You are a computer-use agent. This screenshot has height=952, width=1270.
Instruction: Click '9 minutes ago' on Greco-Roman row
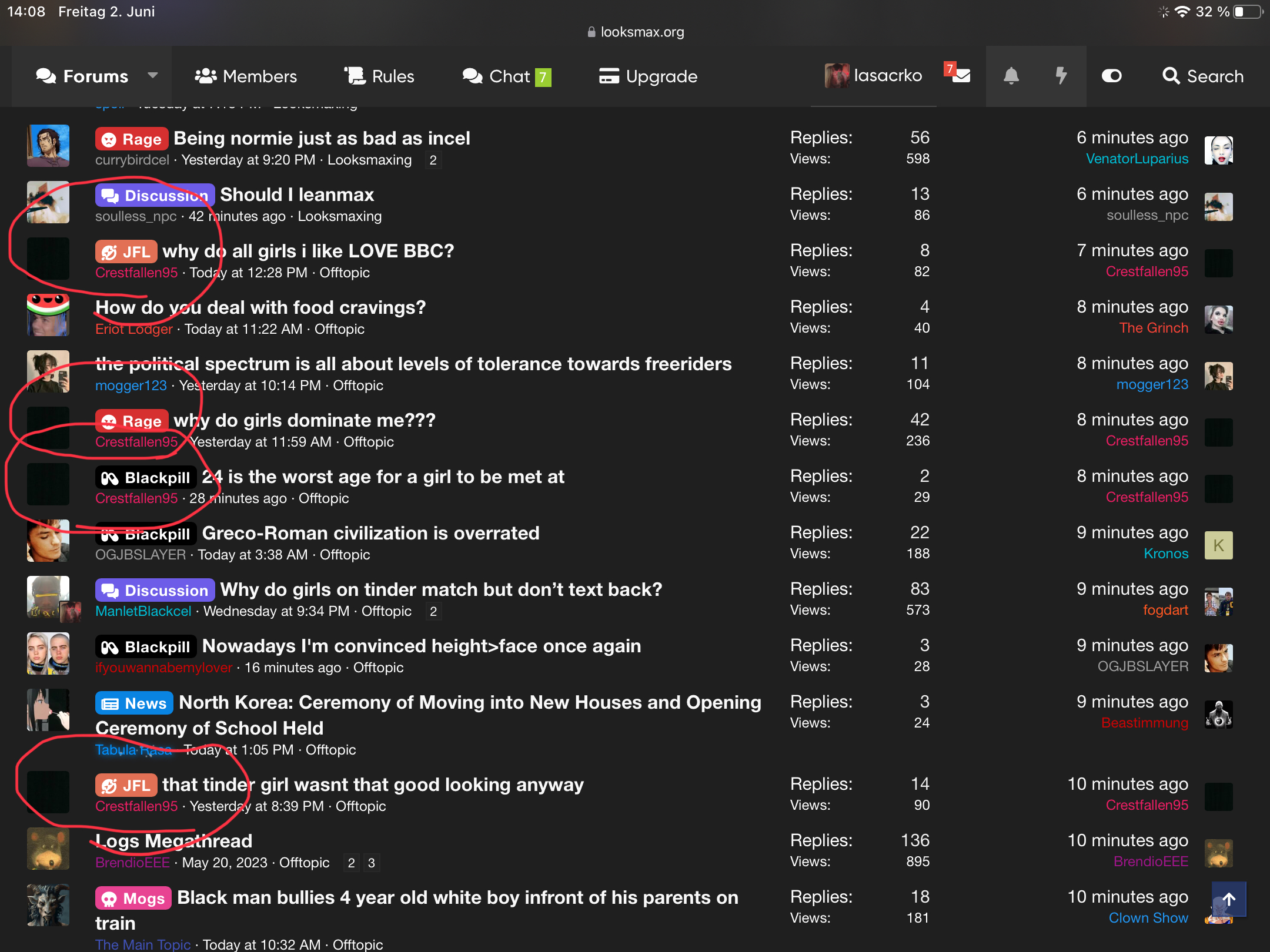[1132, 532]
